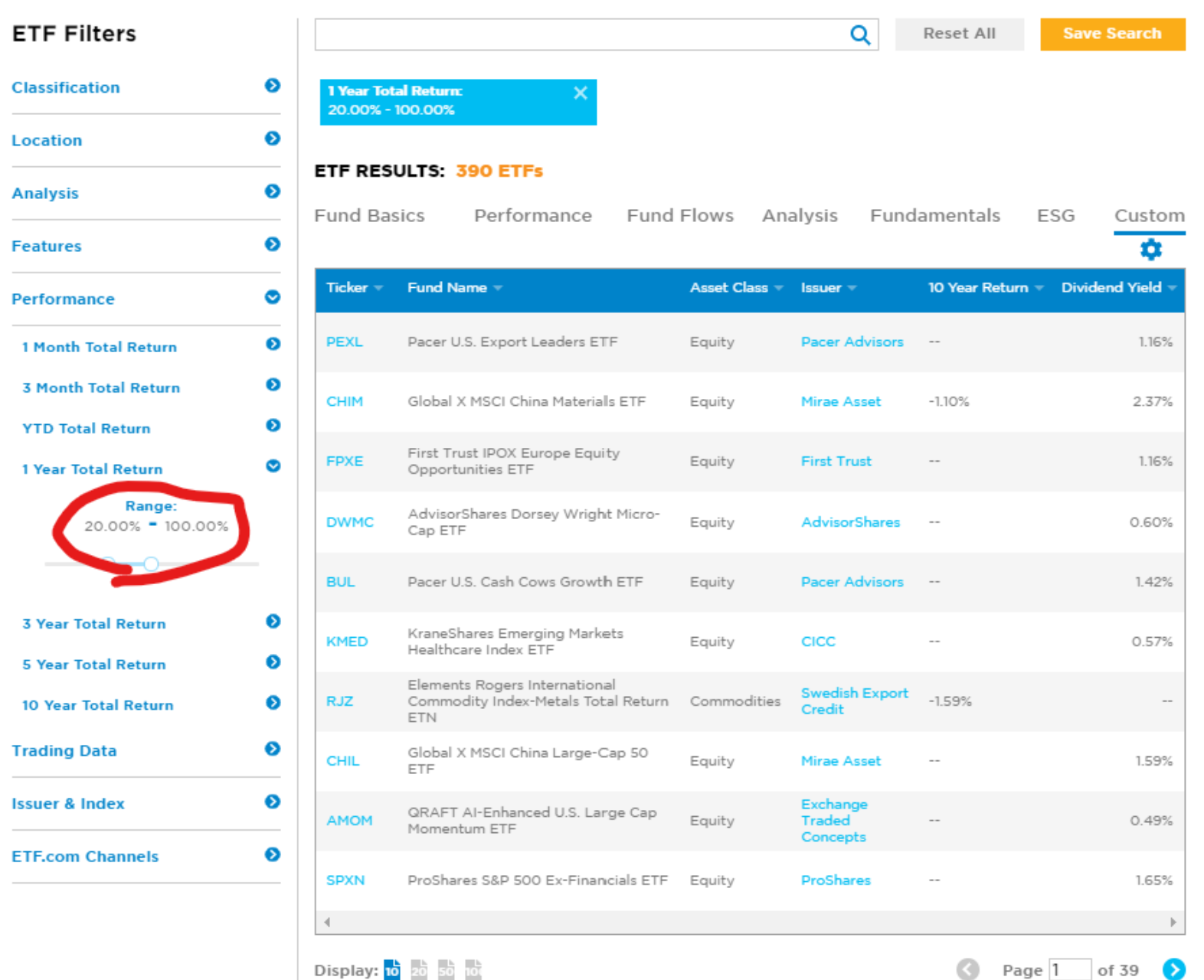Expand the ETF.com Channels filter section
This screenshot has width=1204, height=980.
273,854
